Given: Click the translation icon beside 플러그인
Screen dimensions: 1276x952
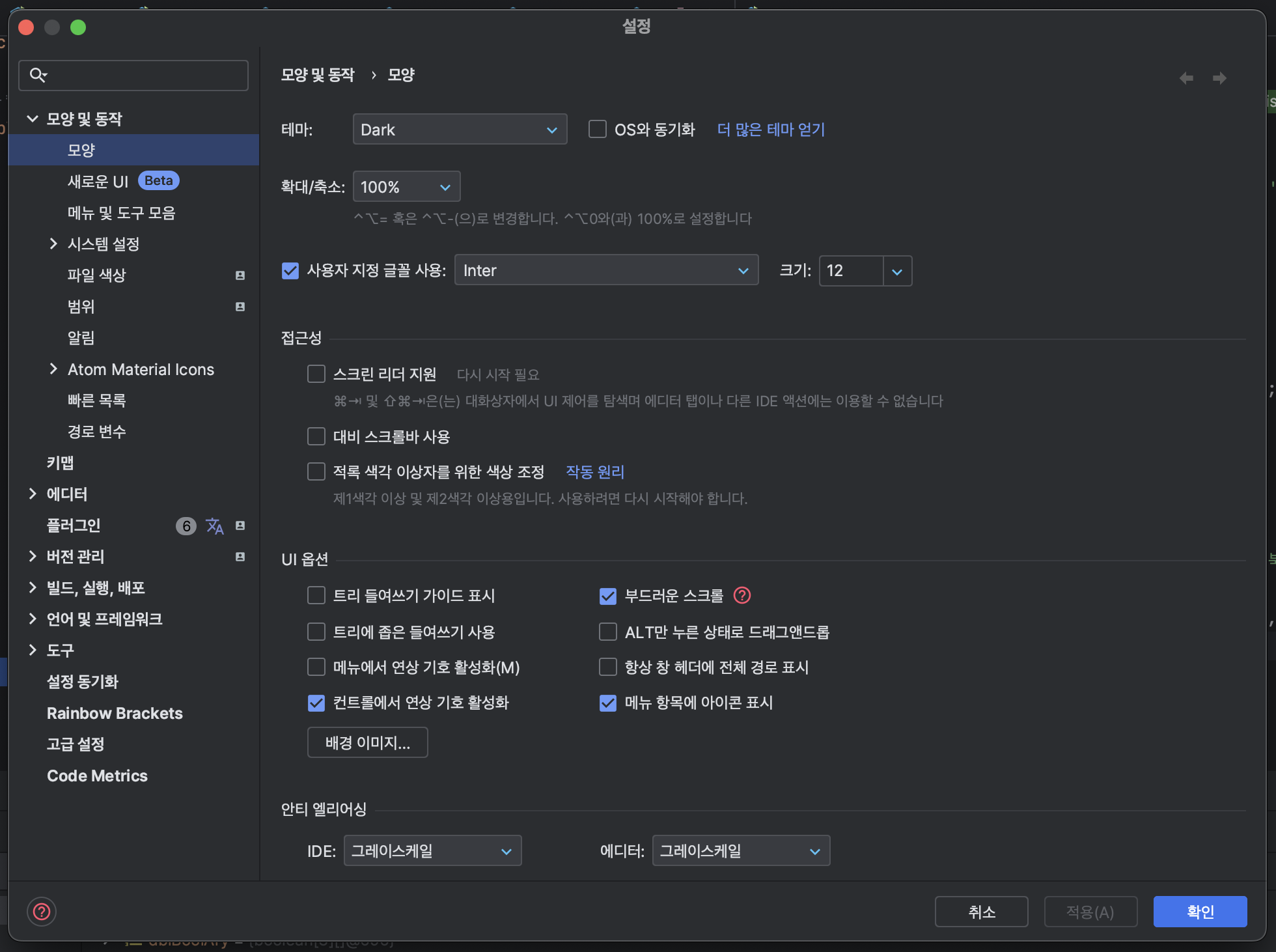Looking at the screenshot, I should [x=215, y=525].
